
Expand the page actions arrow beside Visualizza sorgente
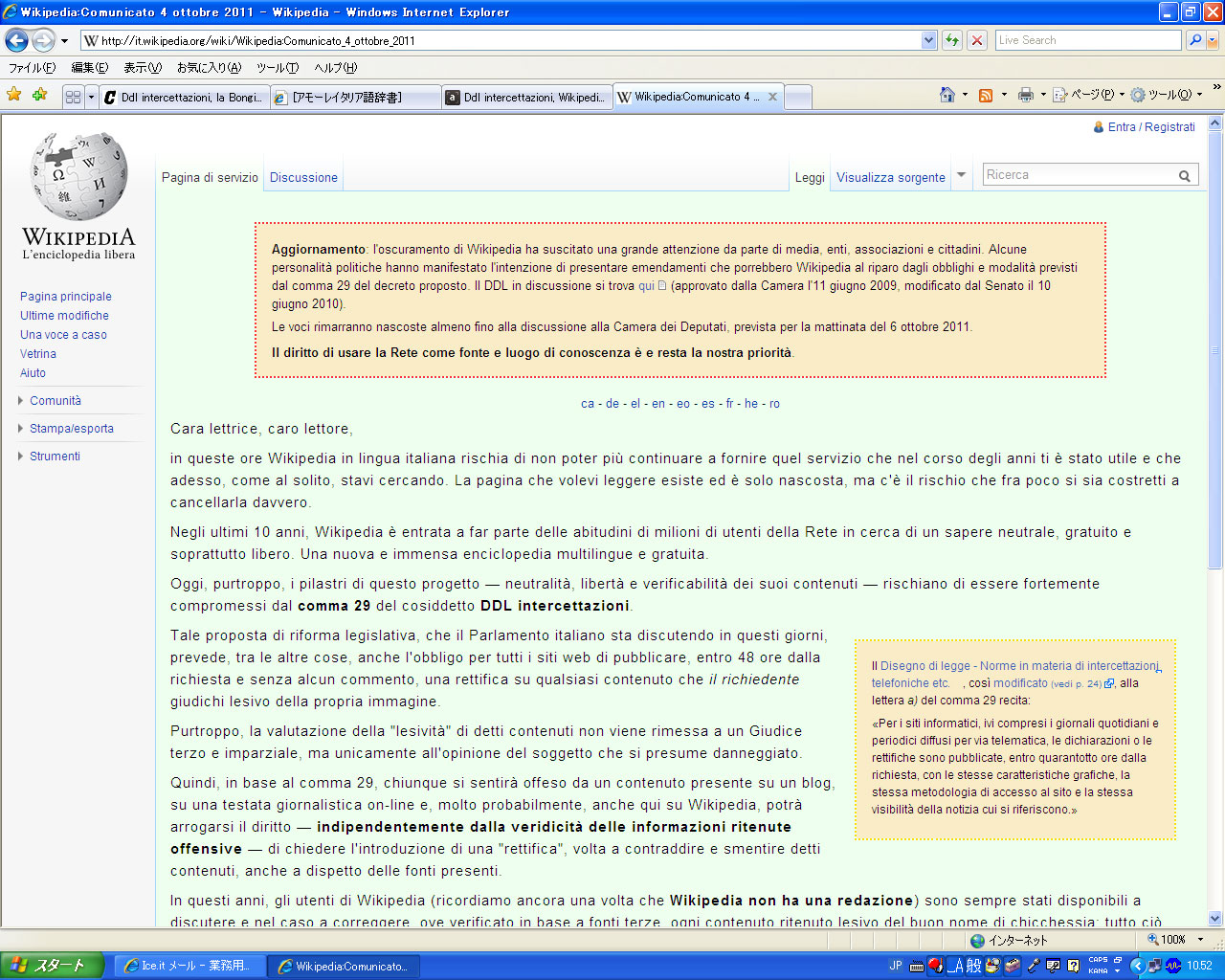click(x=962, y=175)
